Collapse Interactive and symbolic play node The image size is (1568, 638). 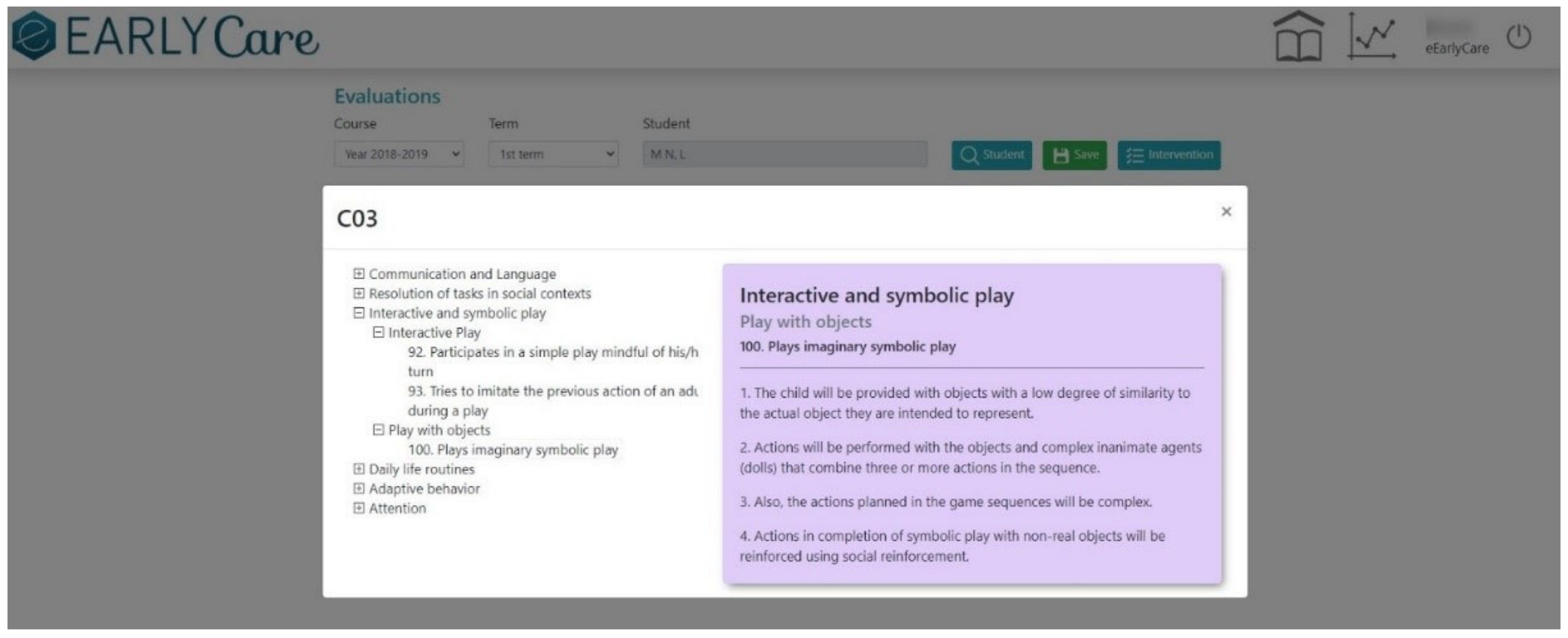(x=359, y=312)
